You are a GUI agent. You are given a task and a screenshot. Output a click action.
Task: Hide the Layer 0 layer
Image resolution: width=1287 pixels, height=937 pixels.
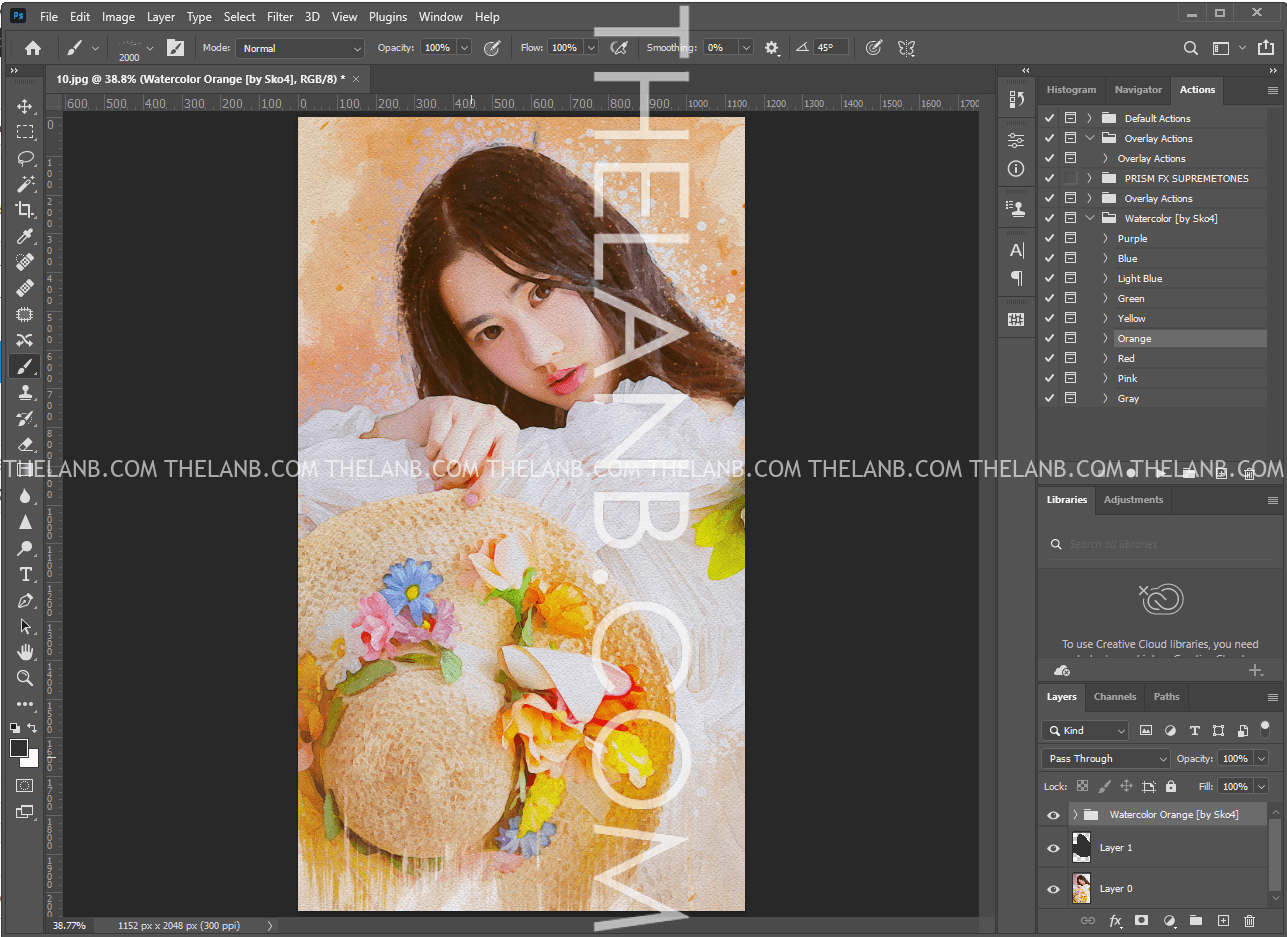(x=1053, y=889)
